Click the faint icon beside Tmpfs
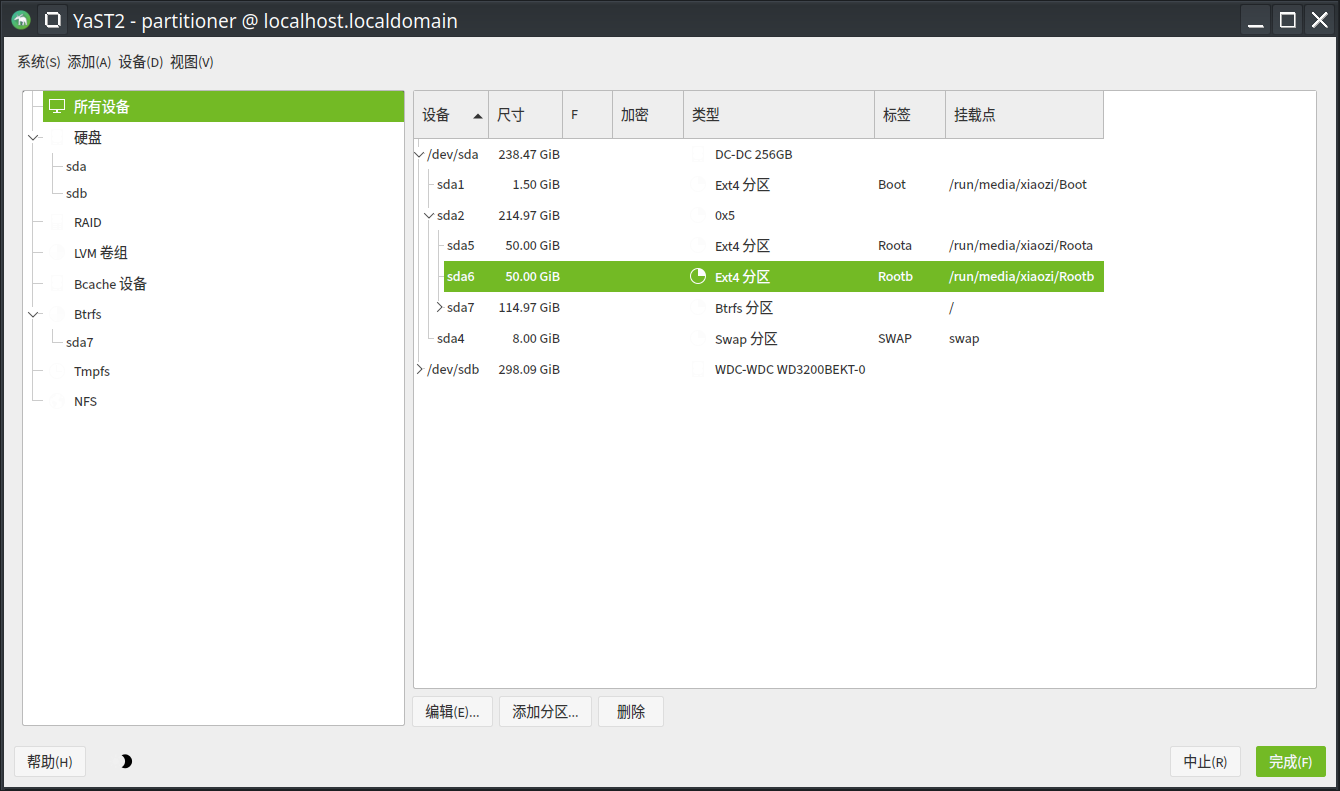The height and width of the screenshot is (791, 1340). (x=58, y=371)
